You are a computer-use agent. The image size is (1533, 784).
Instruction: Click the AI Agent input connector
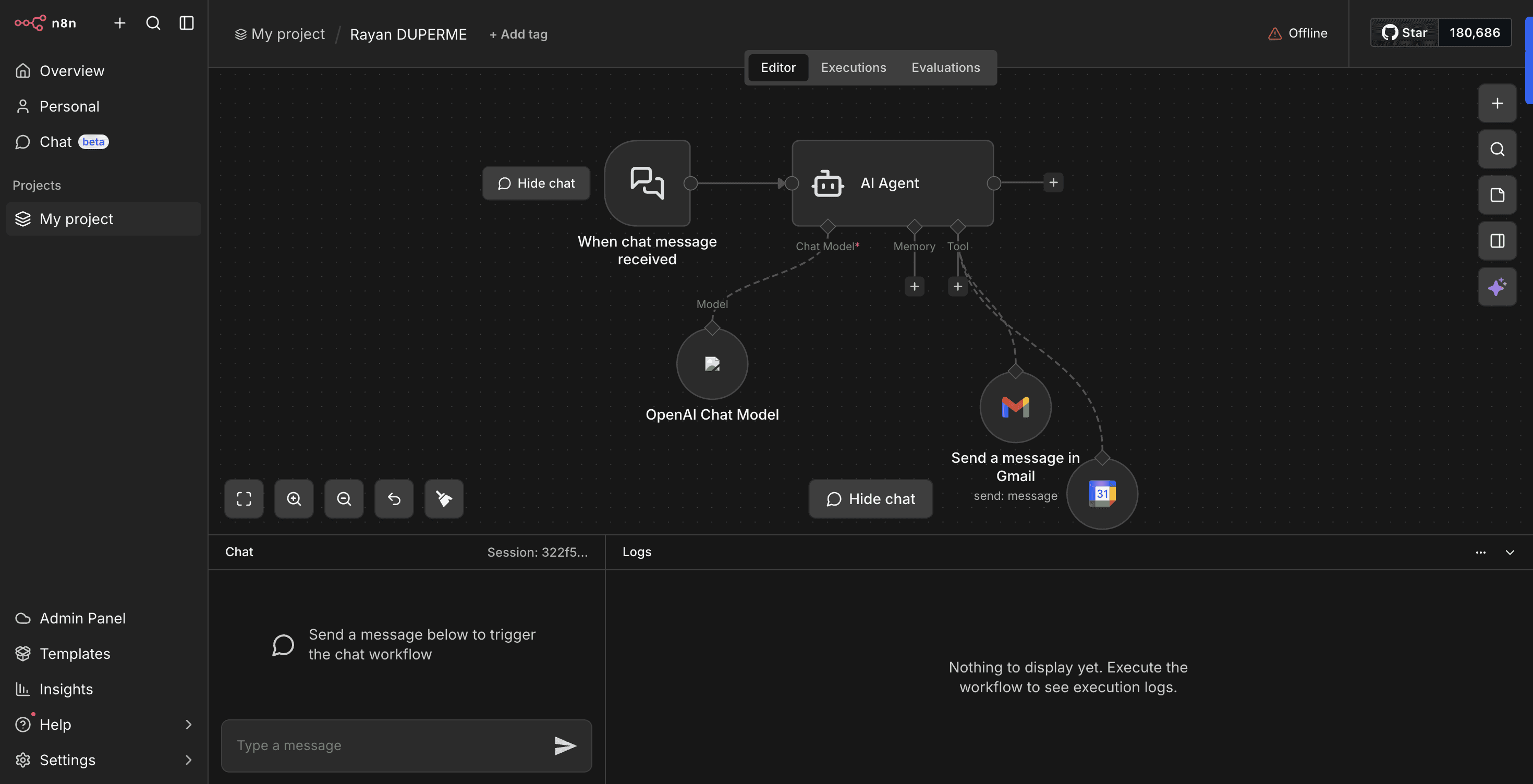pyautogui.click(x=792, y=183)
